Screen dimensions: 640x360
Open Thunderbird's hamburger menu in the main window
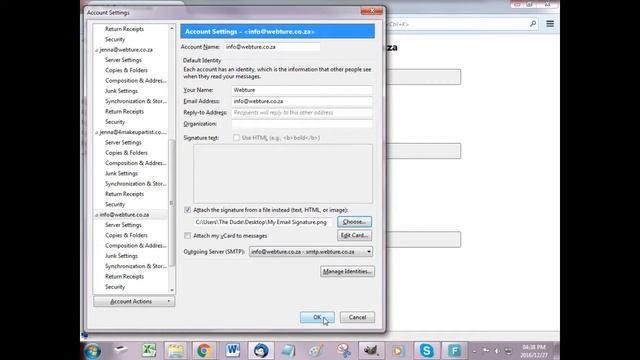click(550, 24)
